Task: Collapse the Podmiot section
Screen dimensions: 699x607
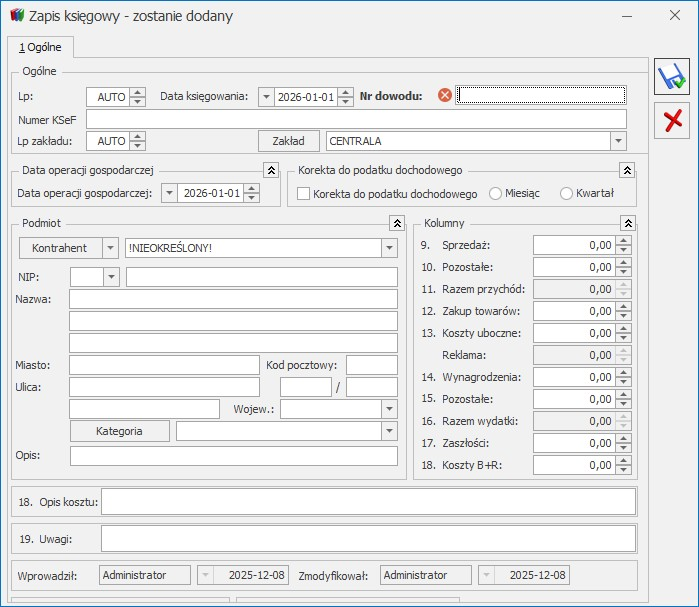Action: [x=397, y=223]
